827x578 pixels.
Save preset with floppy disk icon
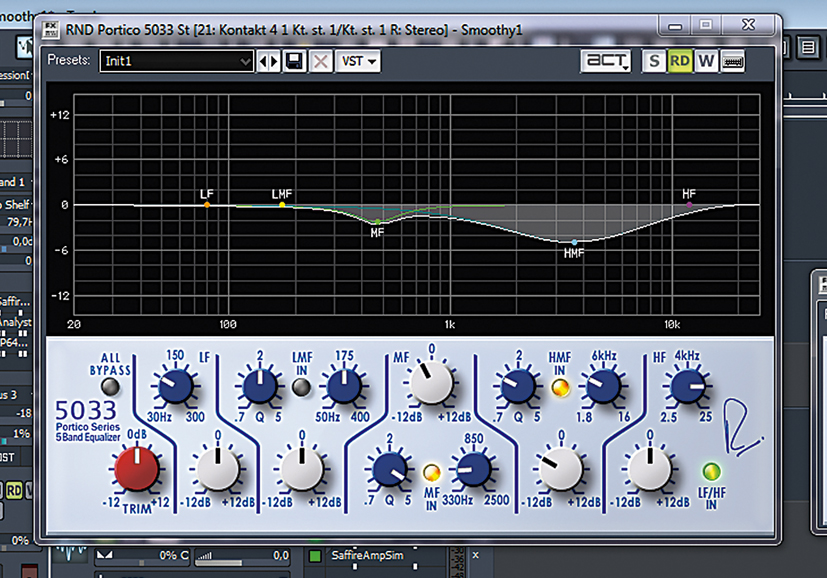(294, 61)
